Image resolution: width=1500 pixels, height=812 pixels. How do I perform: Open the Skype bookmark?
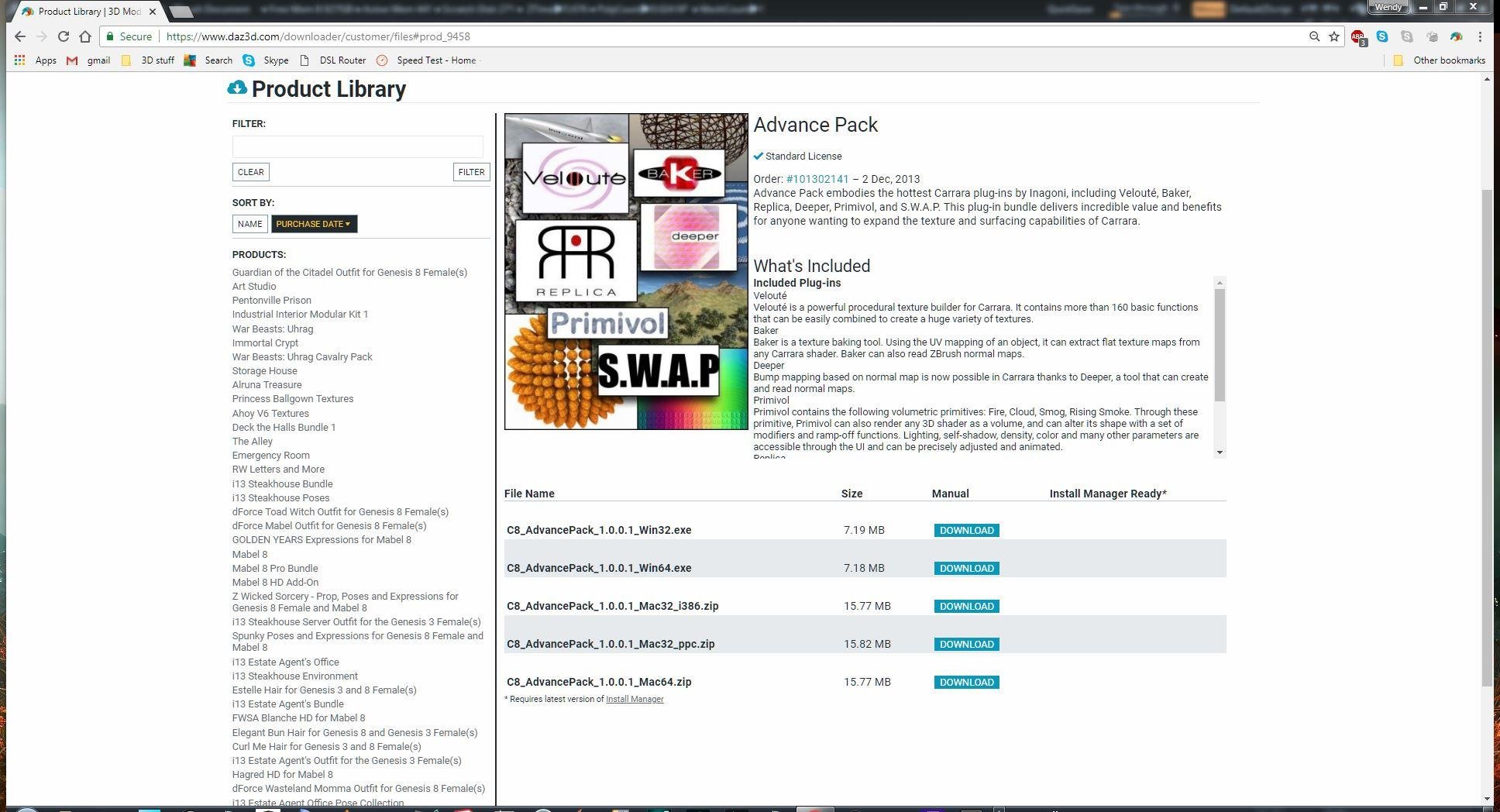[x=266, y=60]
